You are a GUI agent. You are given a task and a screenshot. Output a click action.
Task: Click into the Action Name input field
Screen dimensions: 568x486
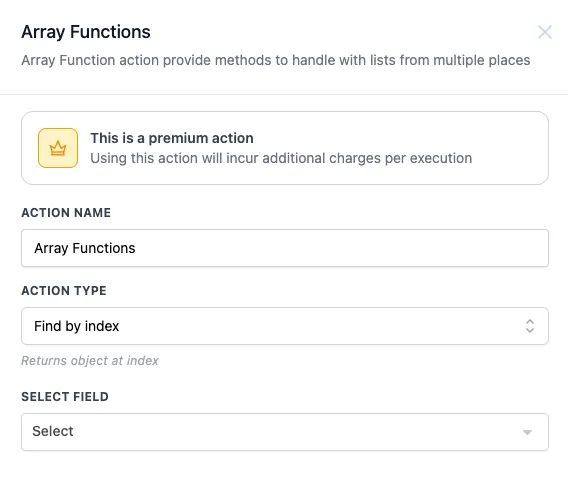click(x=285, y=248)
